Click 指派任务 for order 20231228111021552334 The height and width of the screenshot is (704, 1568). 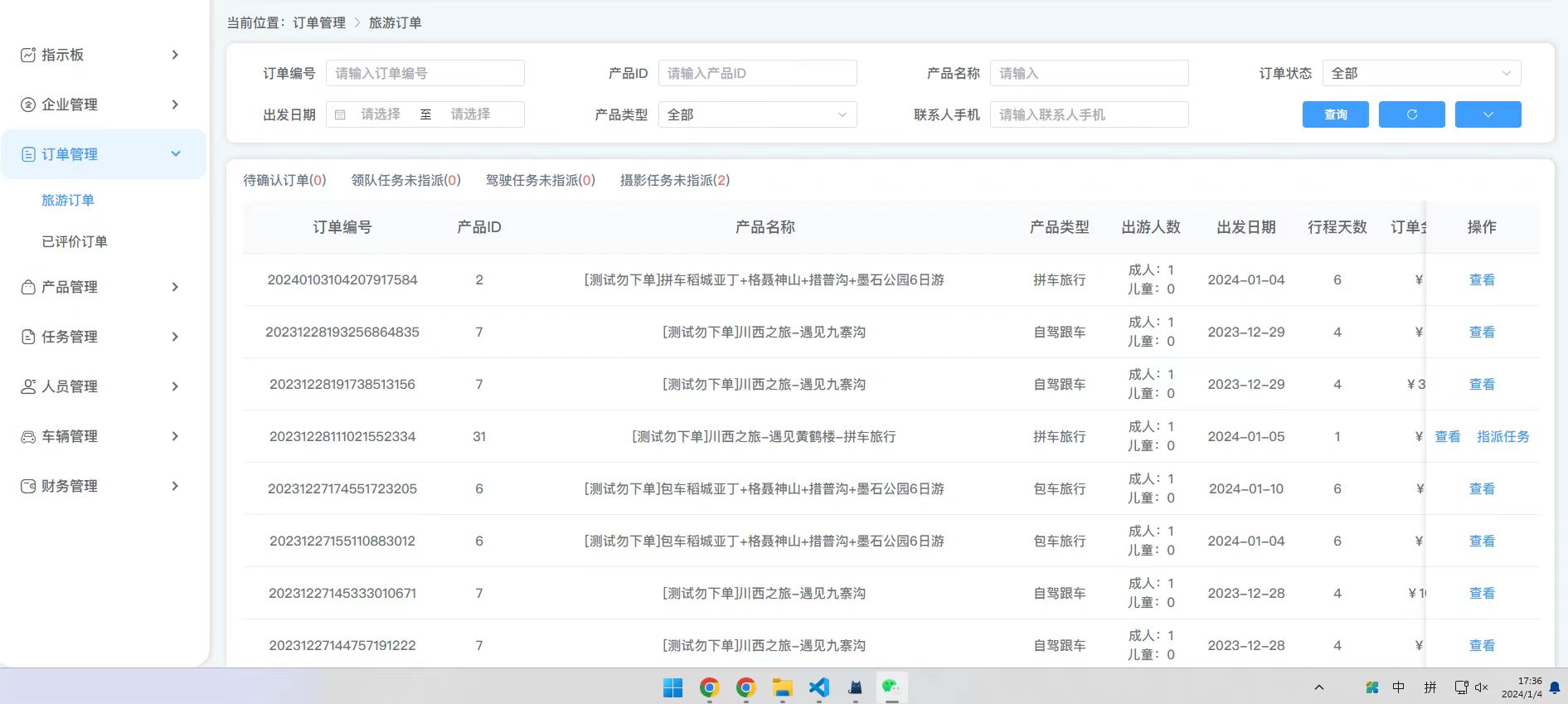1502,436
